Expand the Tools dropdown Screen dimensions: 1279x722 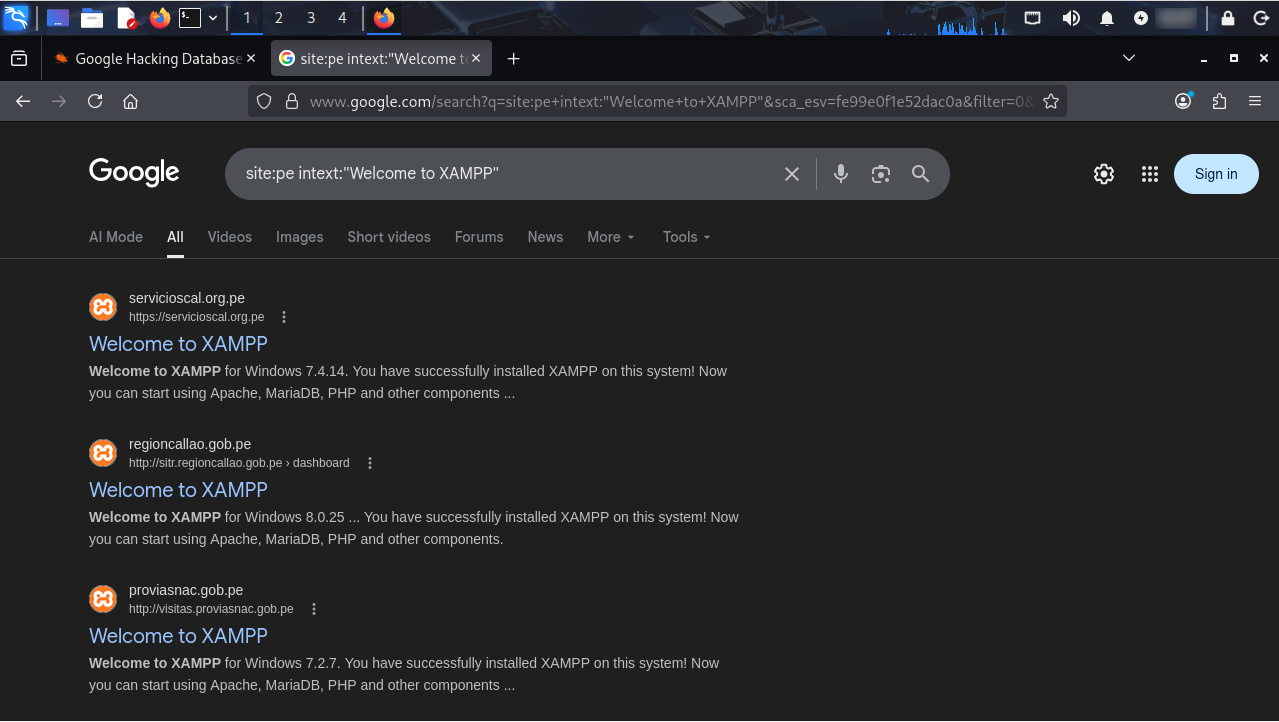[686, 237]
